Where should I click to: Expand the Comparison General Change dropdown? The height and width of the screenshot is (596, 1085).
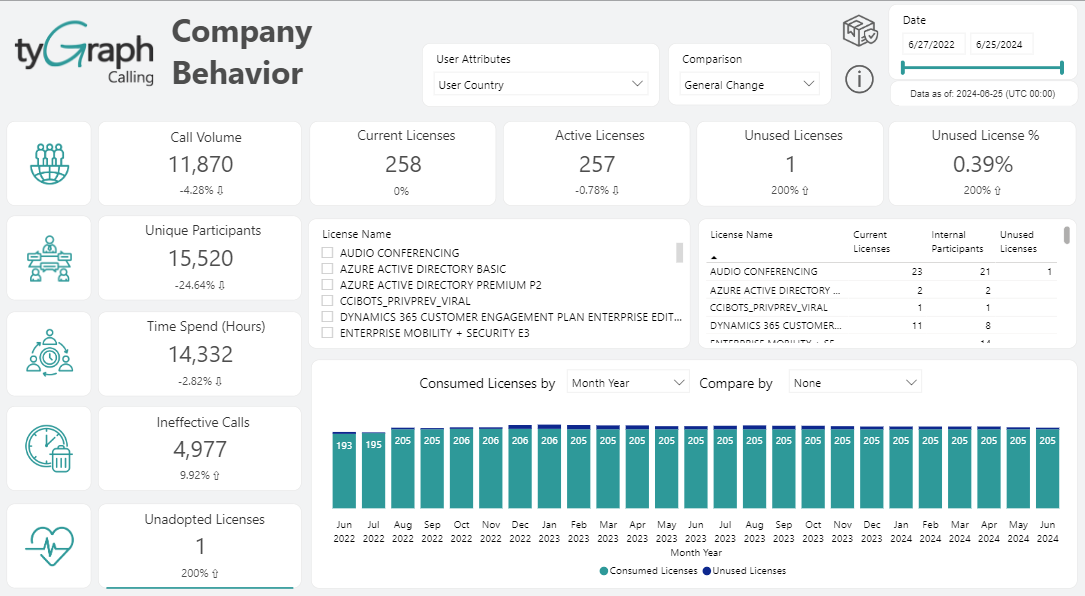[750, 85]
